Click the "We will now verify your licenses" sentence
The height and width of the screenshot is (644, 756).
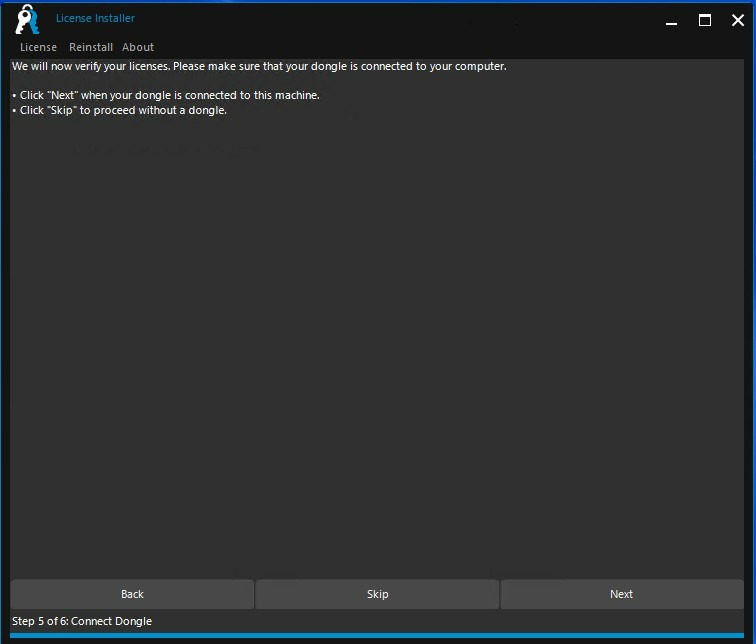259,66
